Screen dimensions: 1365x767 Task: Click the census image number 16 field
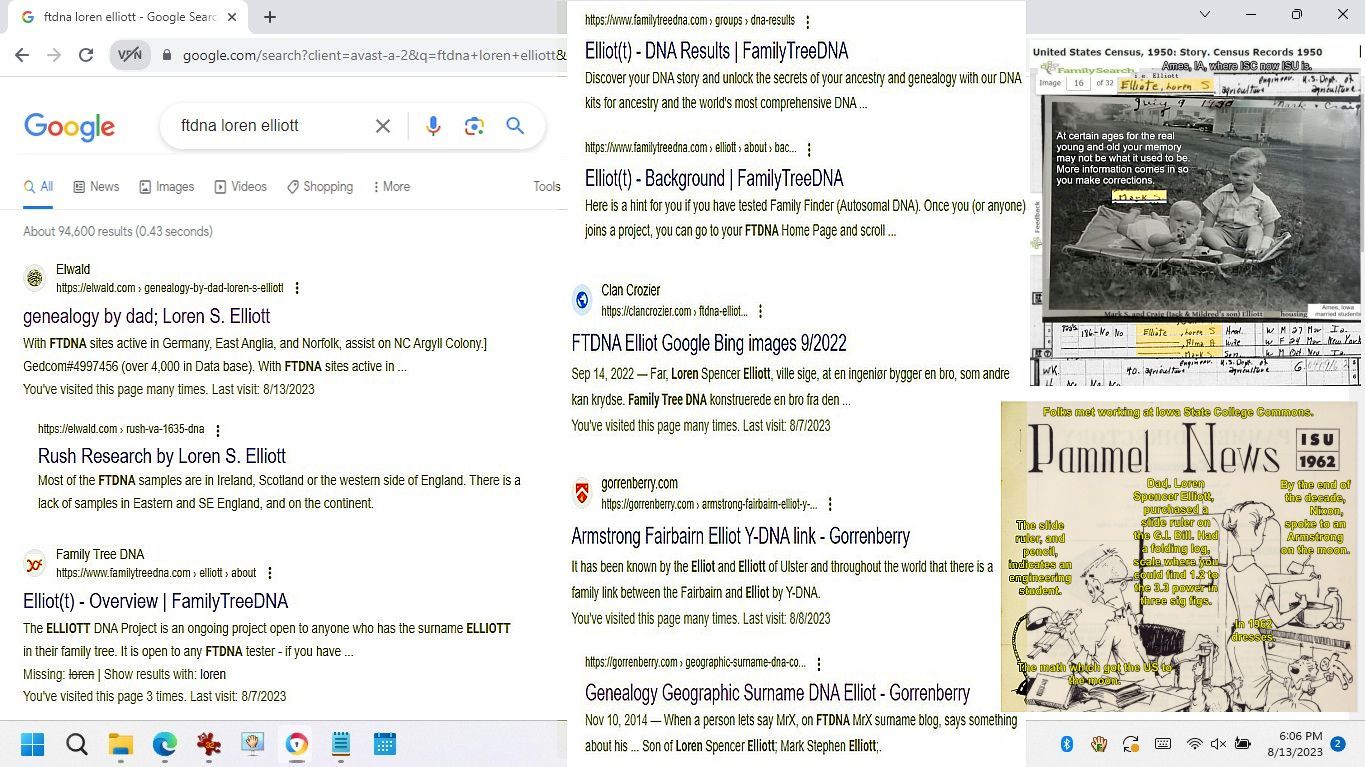1077,84
